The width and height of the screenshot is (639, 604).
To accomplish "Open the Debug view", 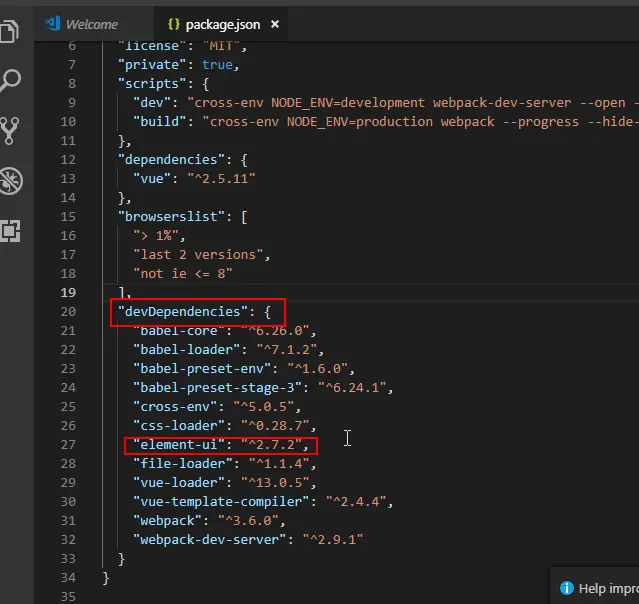I will click(x=11, y=181).
